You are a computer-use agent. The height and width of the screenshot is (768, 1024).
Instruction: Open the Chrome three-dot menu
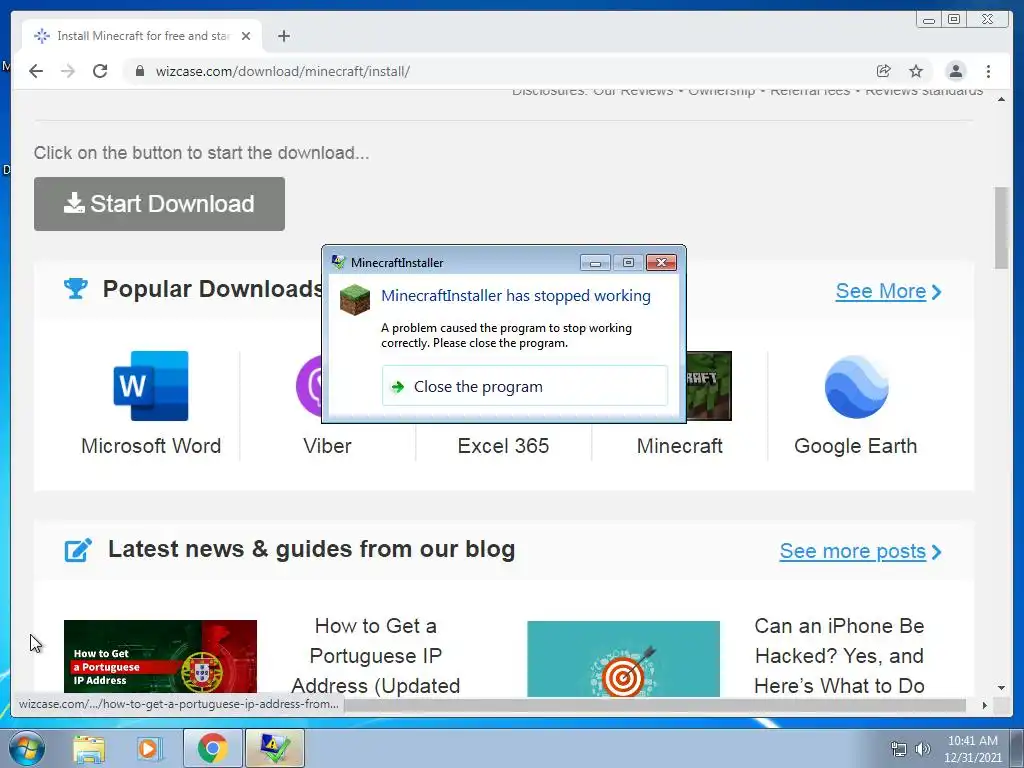[x=988, y=71]
